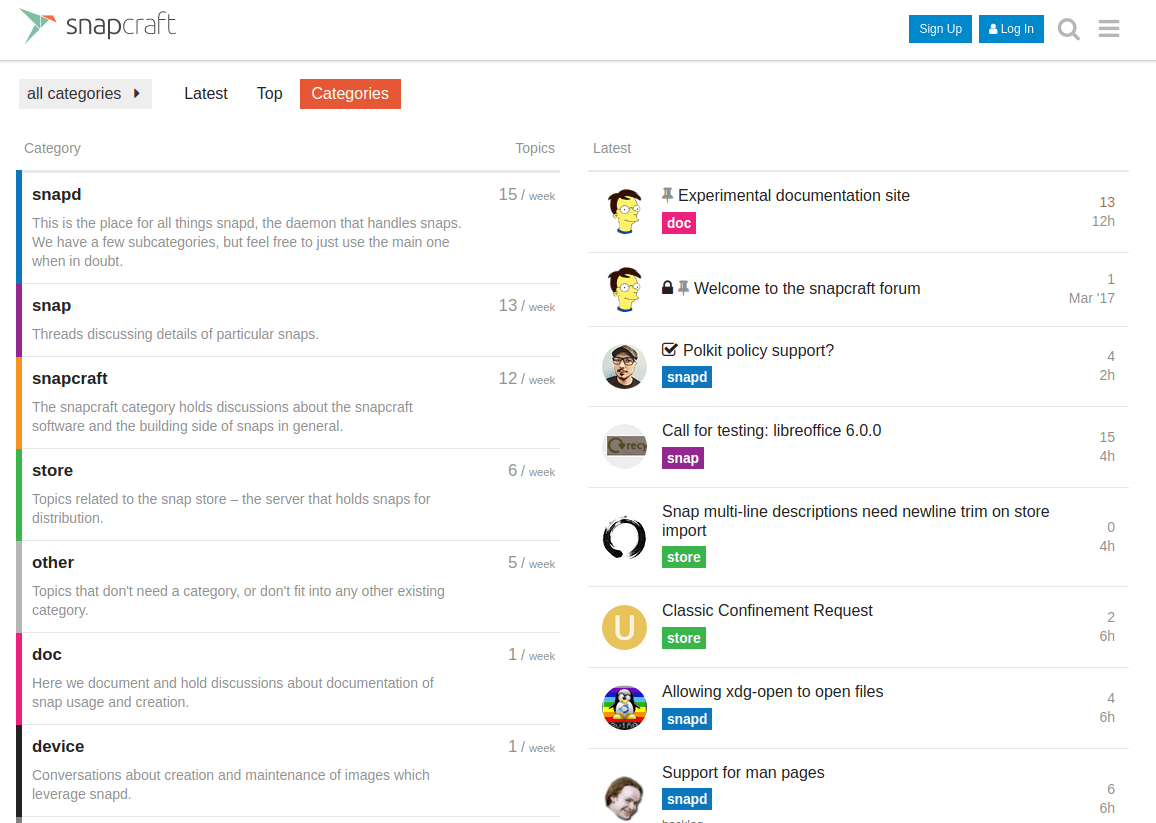Click the Sign Up button
The height and width of the screenshot is (823, 1156).
point(940,29)
